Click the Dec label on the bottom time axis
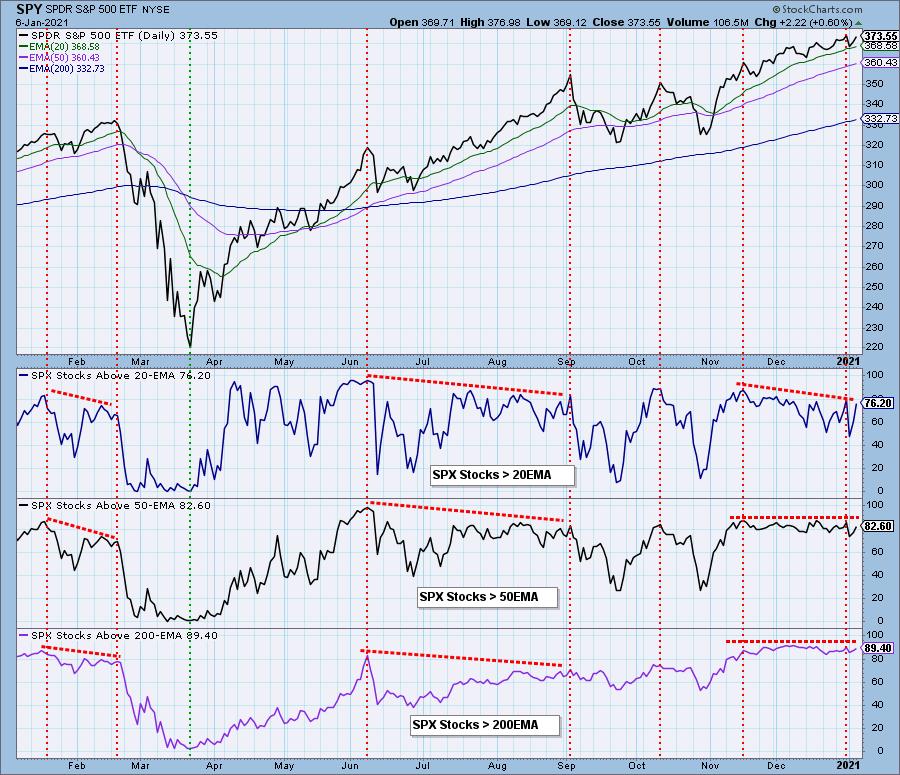The height and width of the screenshot is (775, 900). pos(776,765)
